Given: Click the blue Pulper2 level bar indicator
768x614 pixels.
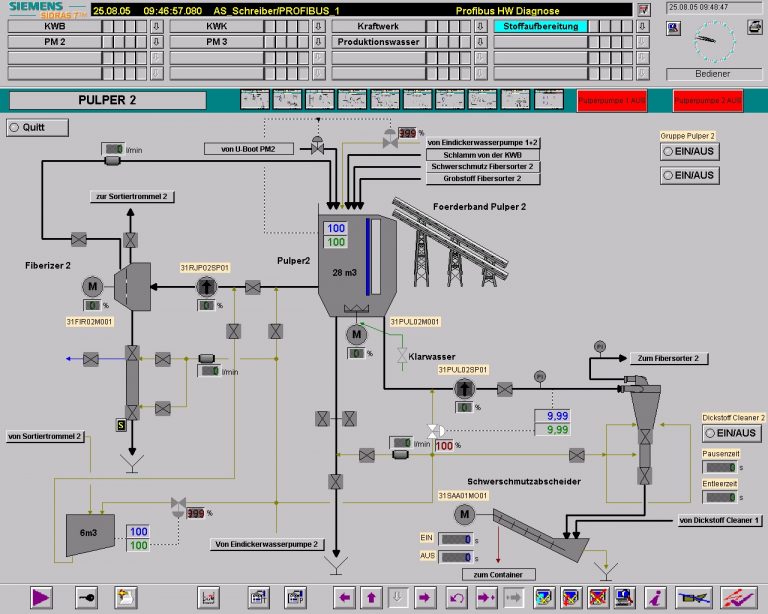Looking at the screenshot, I should point(370,254).
